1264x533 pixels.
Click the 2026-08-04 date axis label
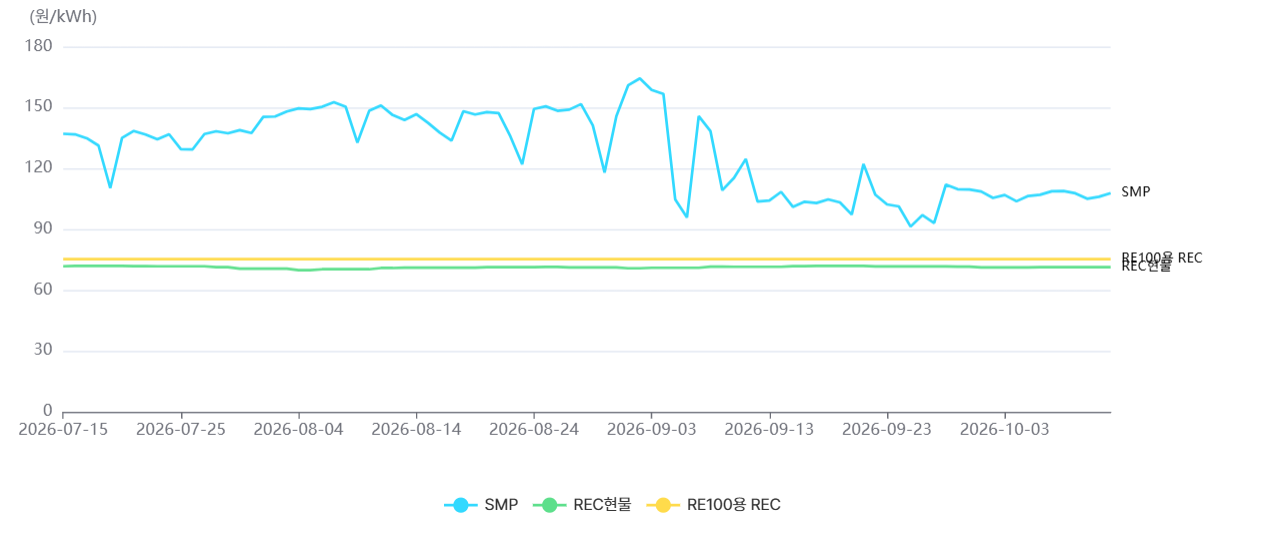click(299, 429)
